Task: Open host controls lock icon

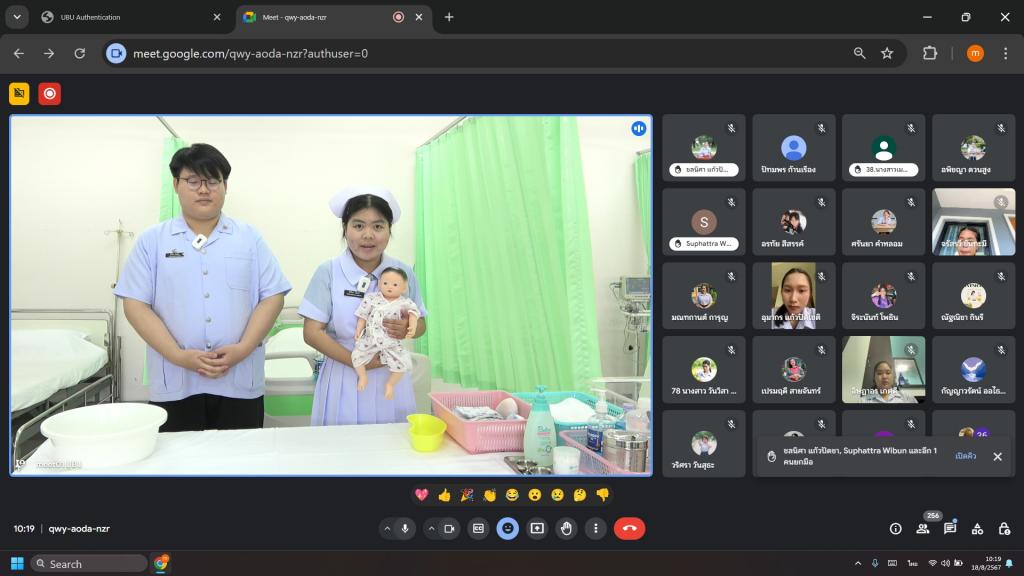Action: pyautogui.click(x=1004, y=529)
